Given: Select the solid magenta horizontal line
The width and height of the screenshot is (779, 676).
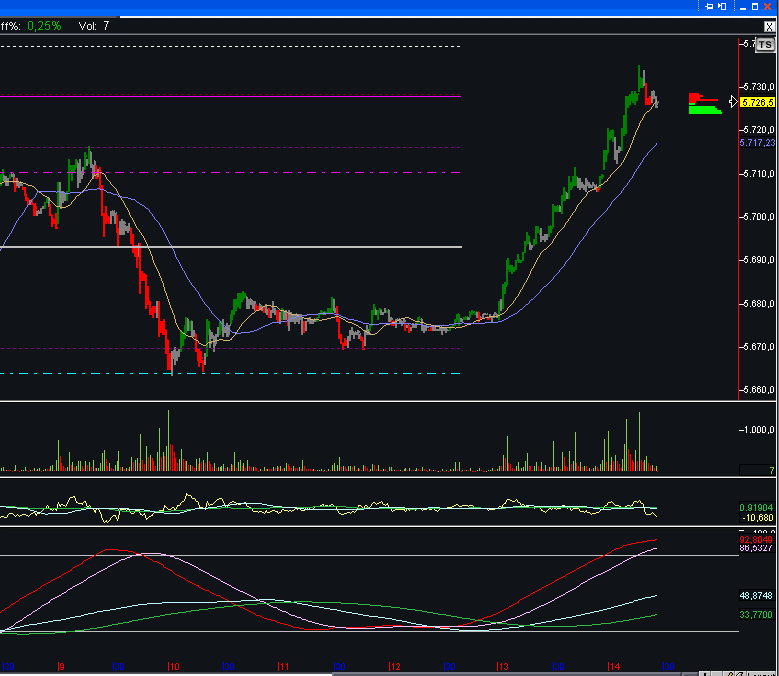Looking at the screenshot, I should click(x=231, y=96).
